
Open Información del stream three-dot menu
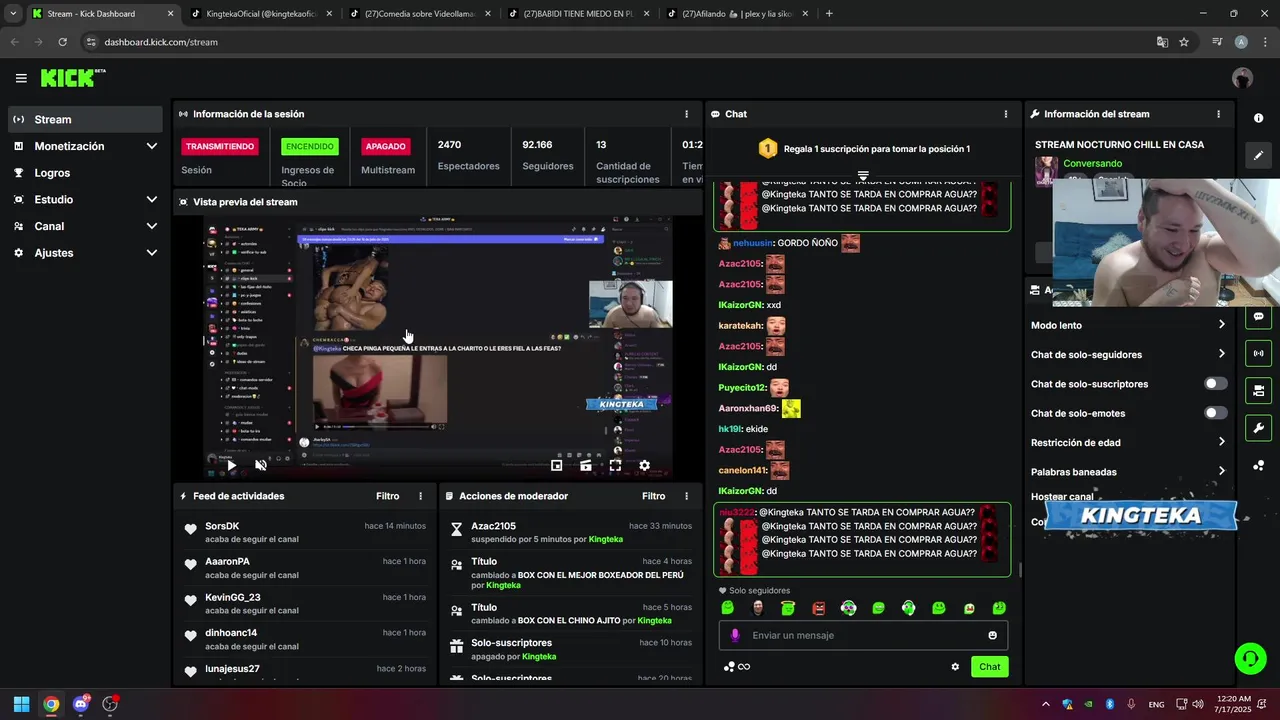[x=1218, y=114]
